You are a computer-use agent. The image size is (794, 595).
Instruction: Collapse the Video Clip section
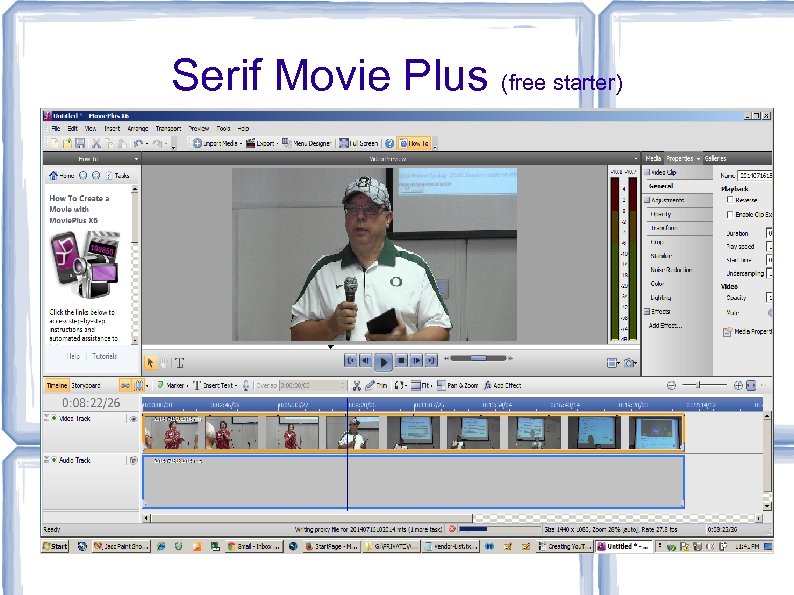[x=647, y=172]
